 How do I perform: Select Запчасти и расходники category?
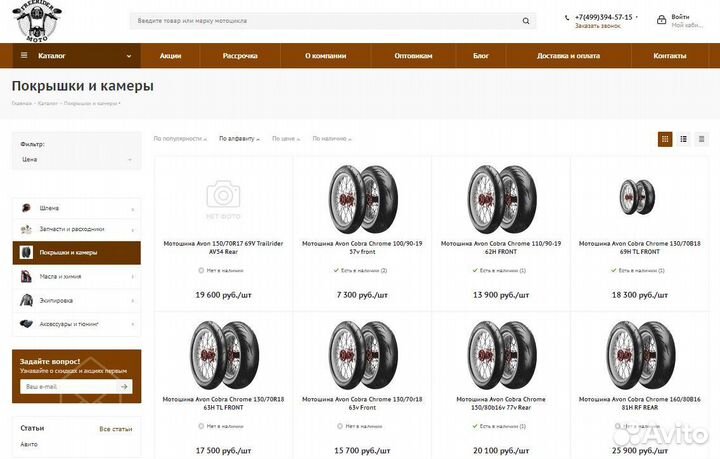pos(77,229)
